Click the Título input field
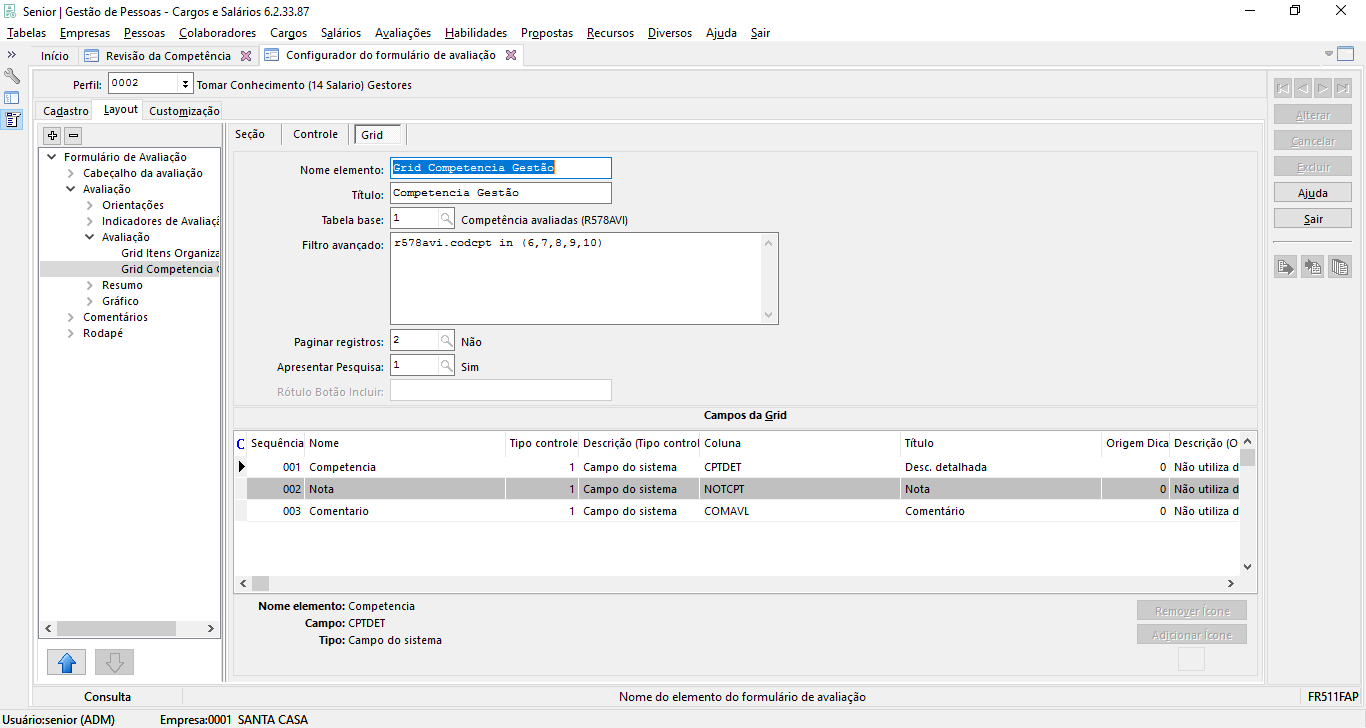The width and height of the screenshot is (1366, 728). click(500, 192)
